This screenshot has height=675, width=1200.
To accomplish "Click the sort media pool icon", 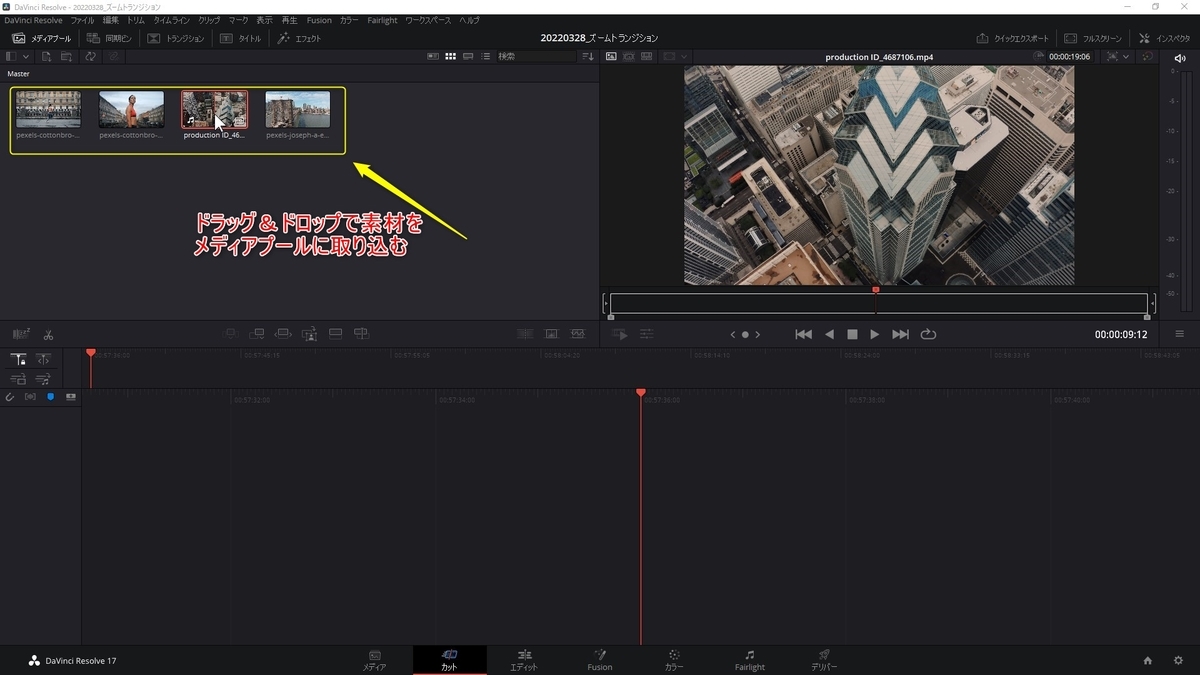I will click(x=588, y=57).
